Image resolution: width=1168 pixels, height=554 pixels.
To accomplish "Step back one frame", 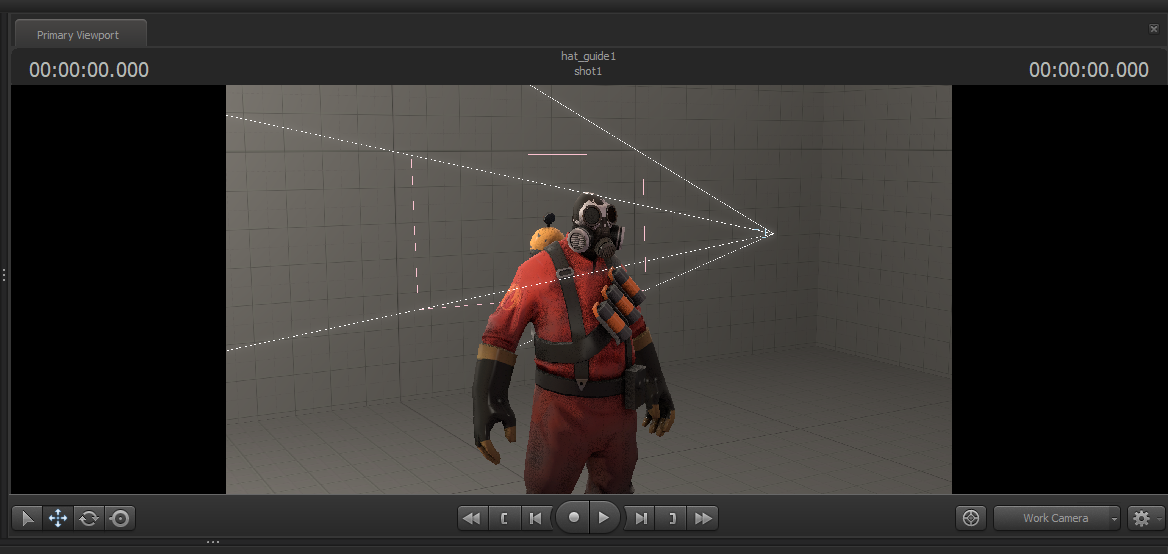I will [534, 518].
